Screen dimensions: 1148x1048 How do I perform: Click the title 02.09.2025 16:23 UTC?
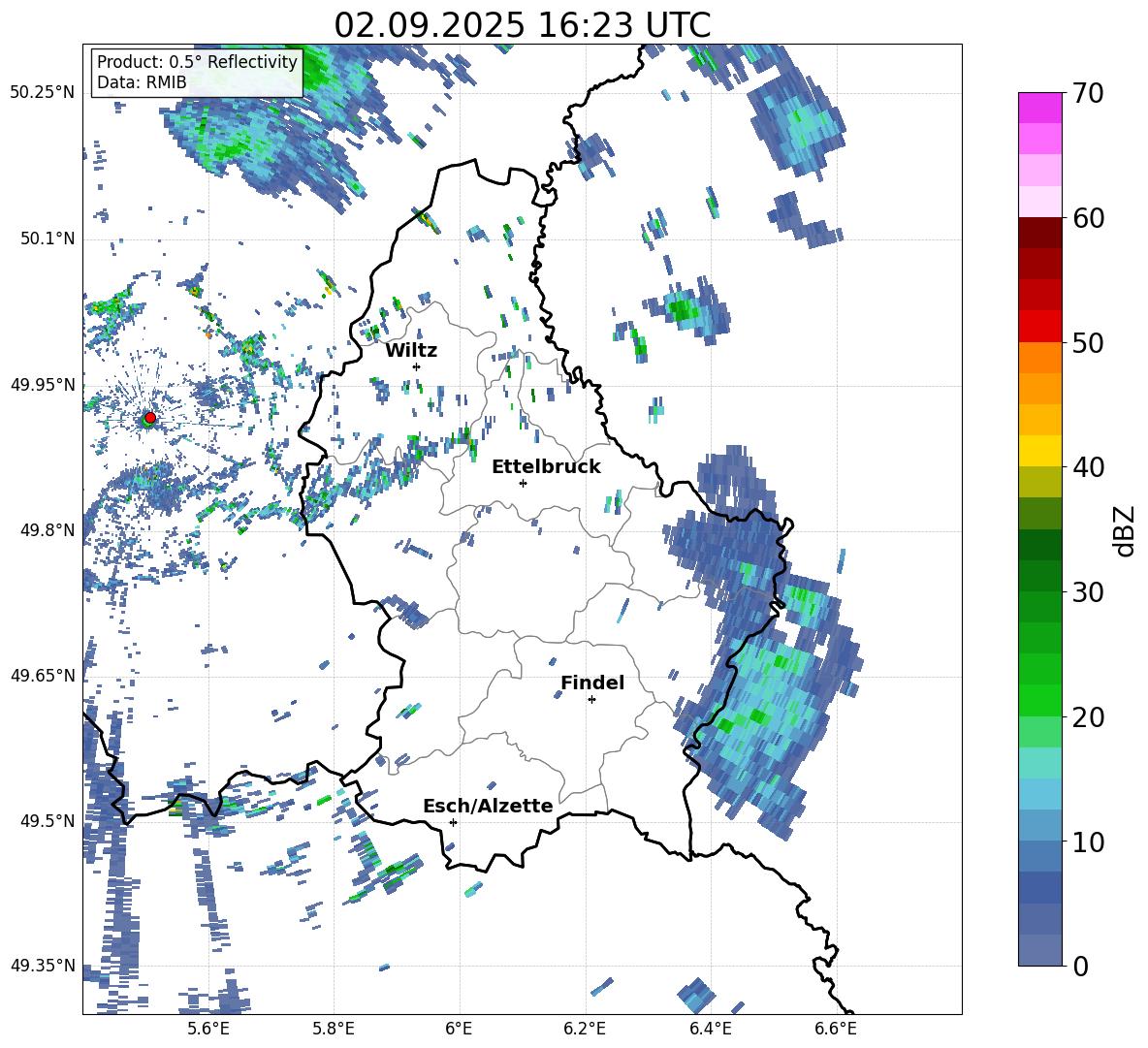[x=522, y=25]
